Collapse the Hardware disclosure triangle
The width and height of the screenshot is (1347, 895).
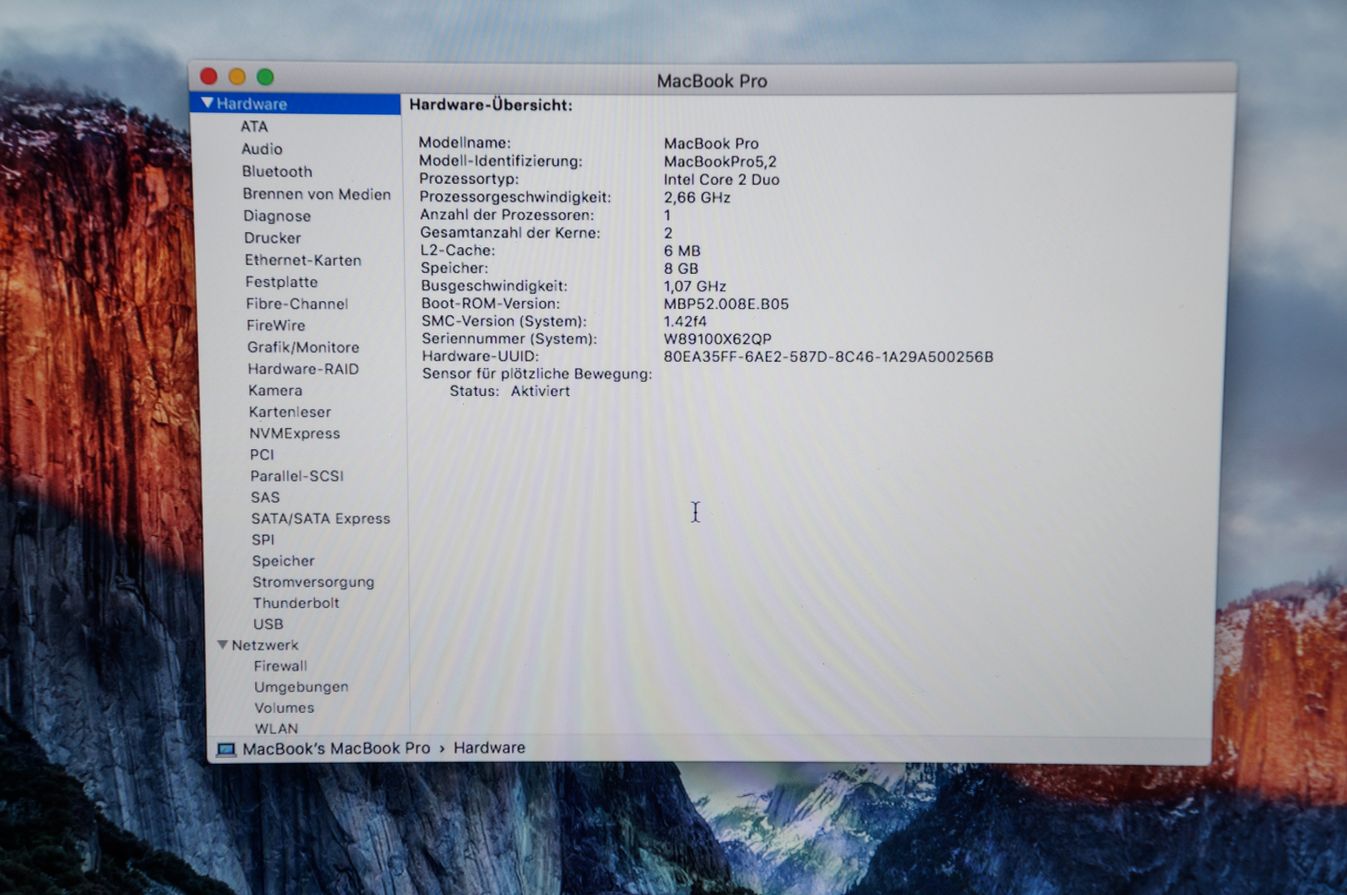click(207, 103)
